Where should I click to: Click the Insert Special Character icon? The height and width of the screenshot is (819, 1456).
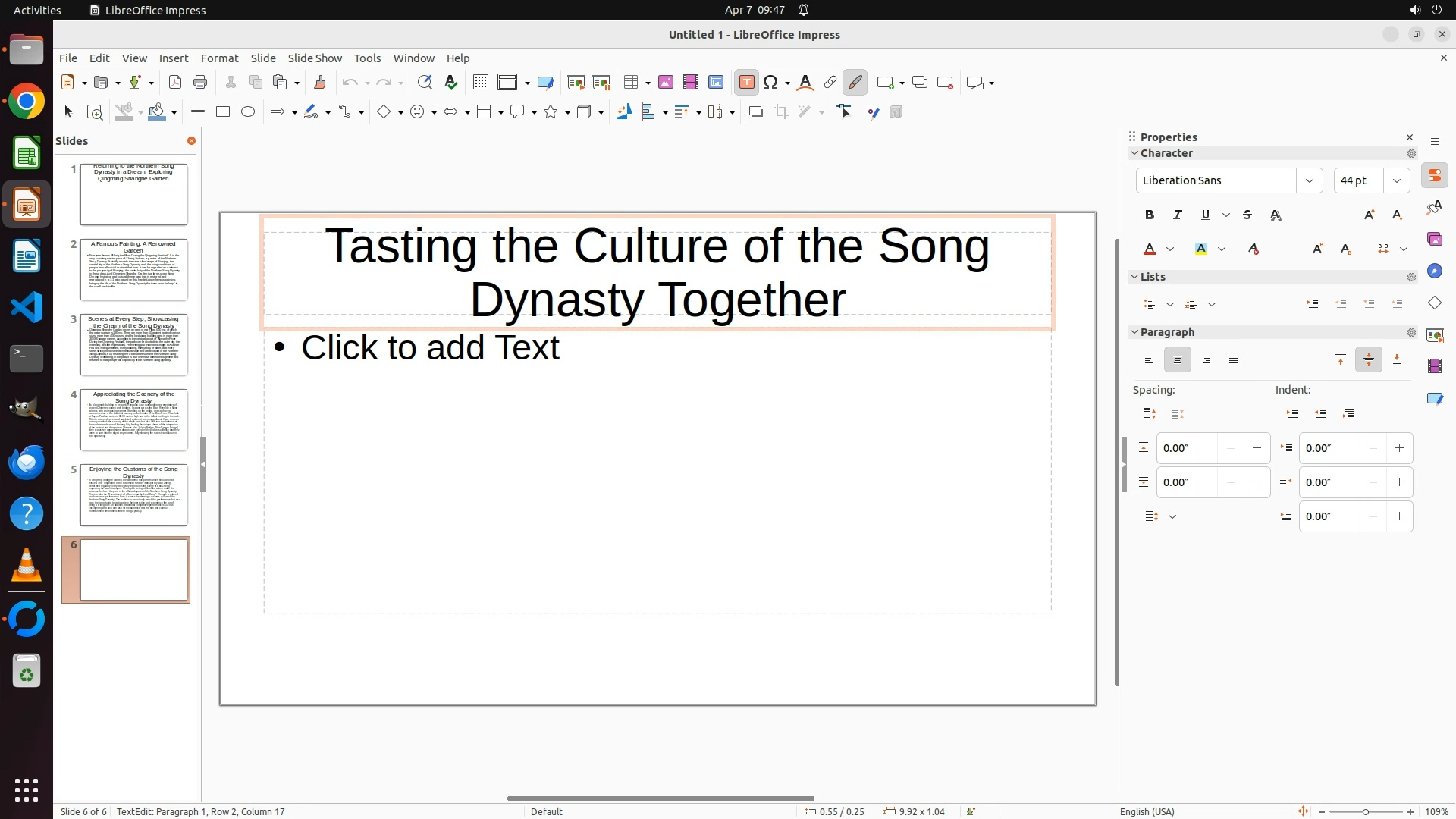771,83
